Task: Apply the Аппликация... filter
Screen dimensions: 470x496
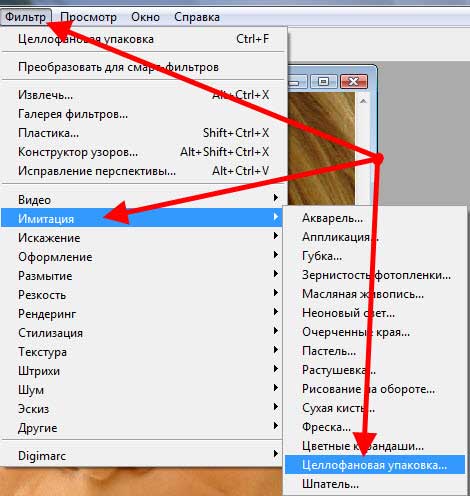Action: pyautogui.click(x=375, y=237)
